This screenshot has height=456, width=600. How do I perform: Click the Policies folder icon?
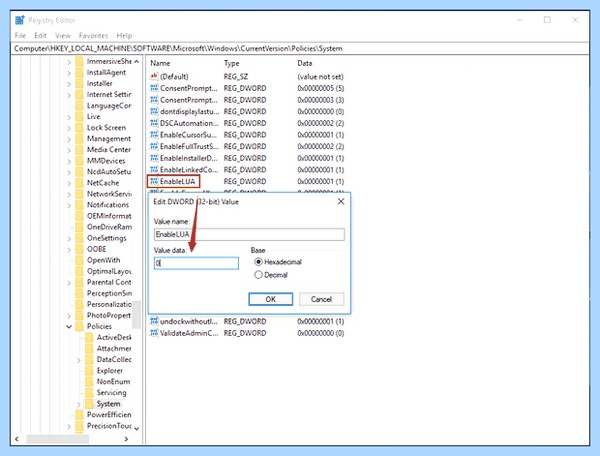[79, 326]
